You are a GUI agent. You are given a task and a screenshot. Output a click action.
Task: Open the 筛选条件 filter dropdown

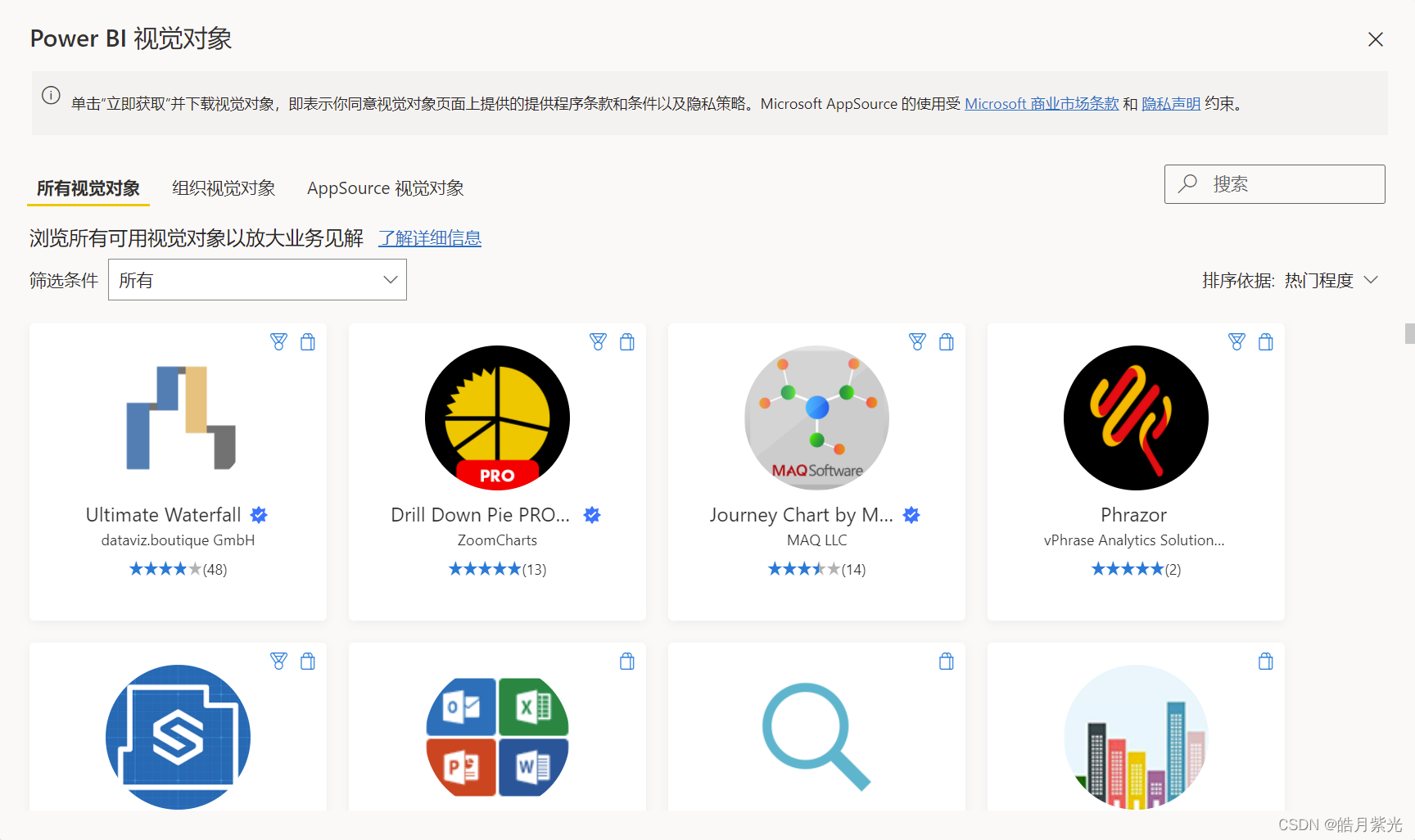[257, 279]
